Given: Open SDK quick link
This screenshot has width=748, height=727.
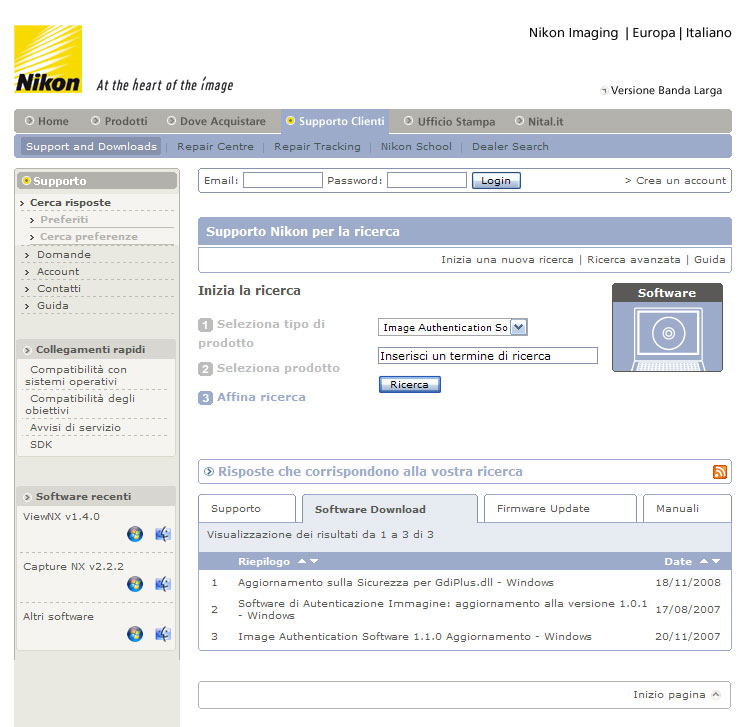Looking at the screenshot, I should click(x=41, y=445).
